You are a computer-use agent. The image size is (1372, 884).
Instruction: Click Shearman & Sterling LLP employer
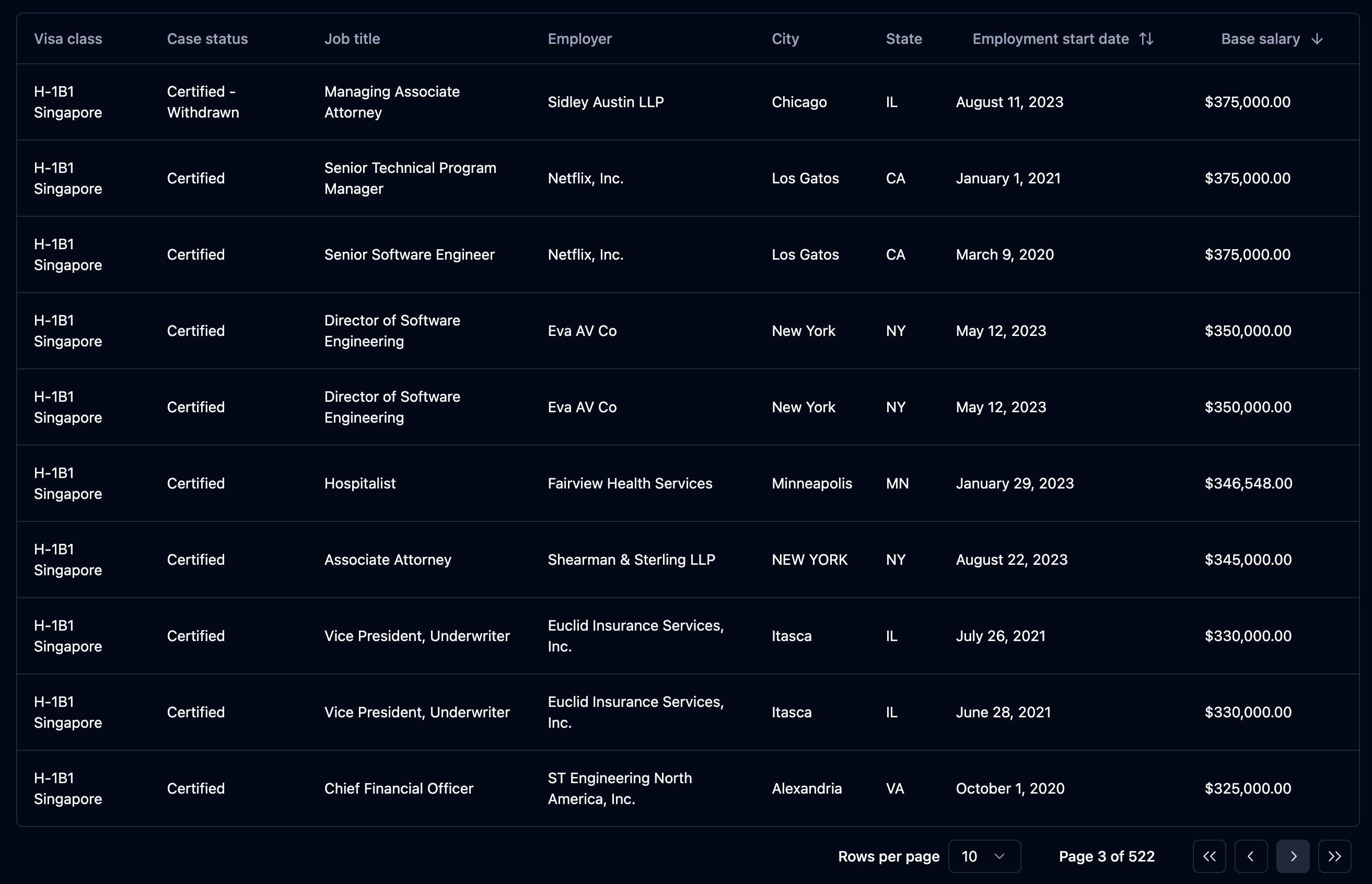coord(632,560)
